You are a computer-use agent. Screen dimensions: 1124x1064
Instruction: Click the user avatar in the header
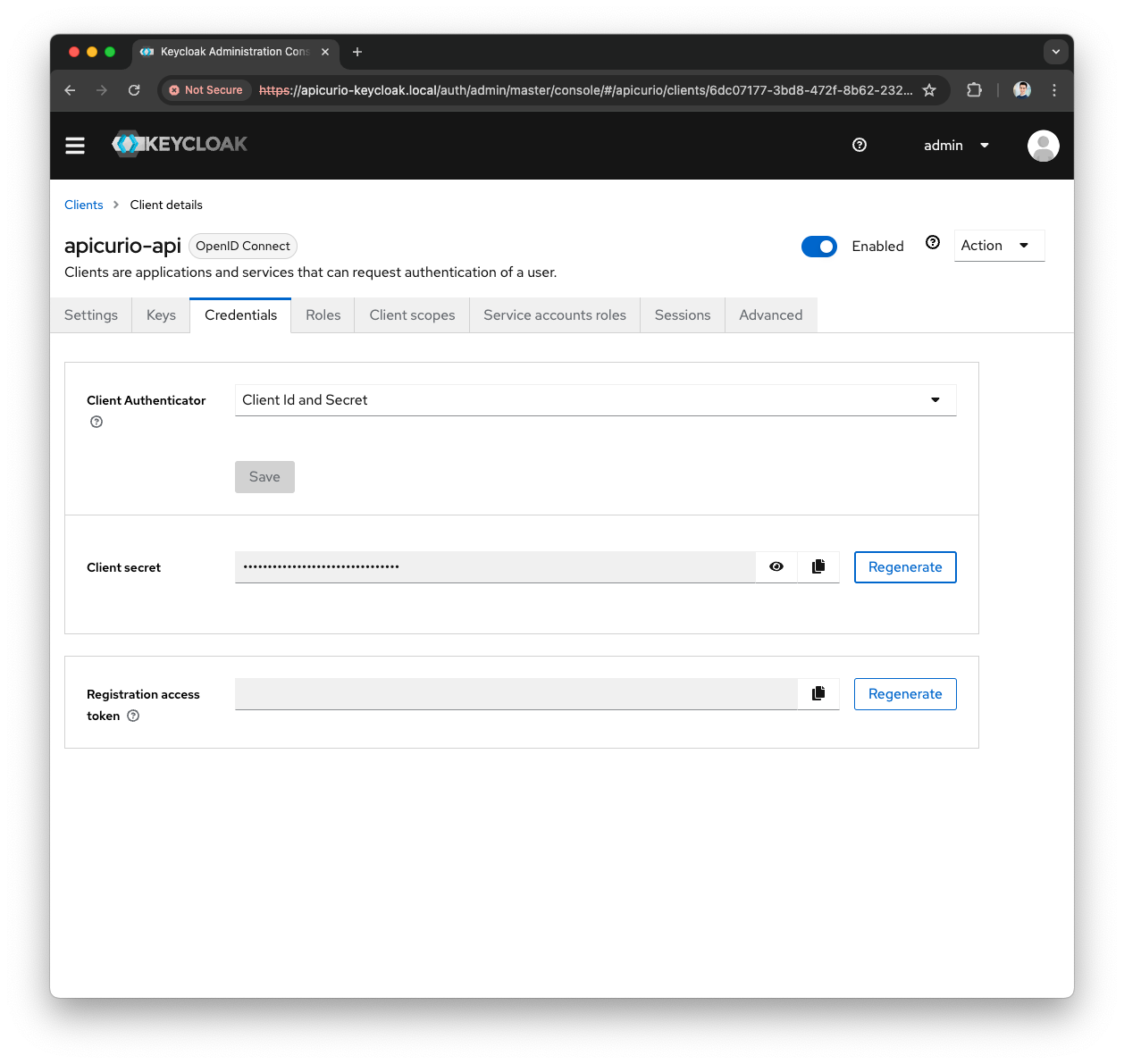pyautogui.click(x=1043, y=145)
